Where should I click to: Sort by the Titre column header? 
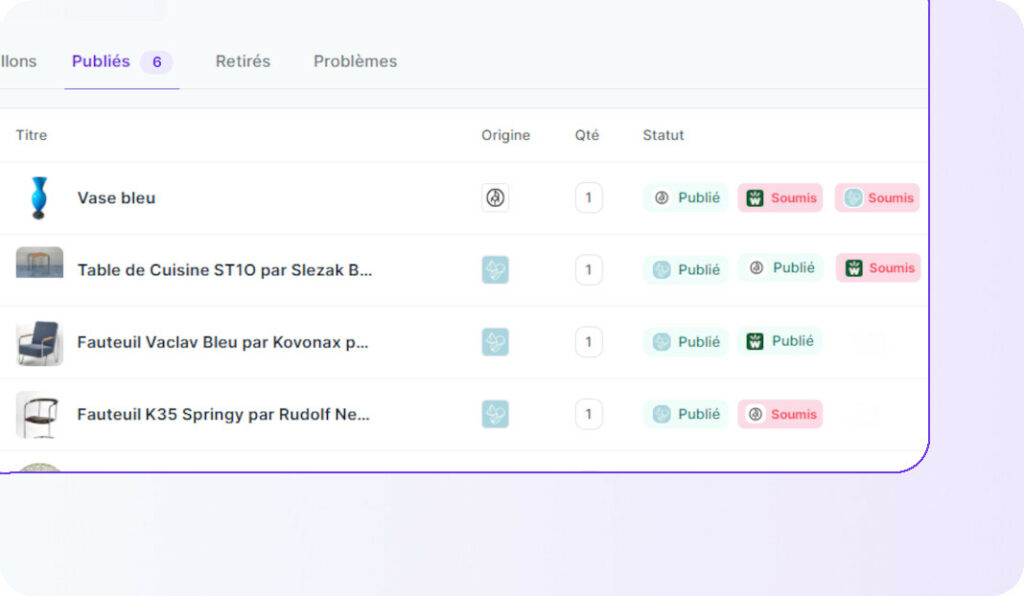pyautogui.click(x=31, y=135)
